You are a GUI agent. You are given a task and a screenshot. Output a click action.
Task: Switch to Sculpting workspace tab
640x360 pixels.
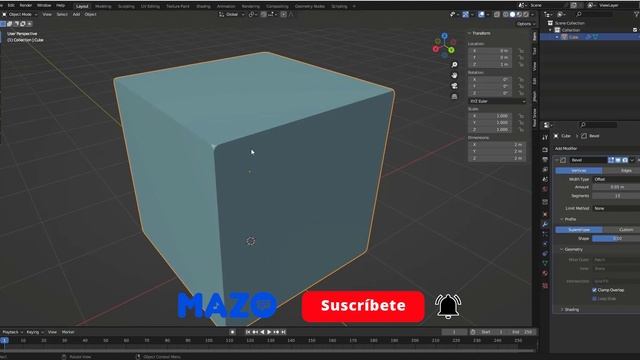pyautogui.click(x=126, y=6)
